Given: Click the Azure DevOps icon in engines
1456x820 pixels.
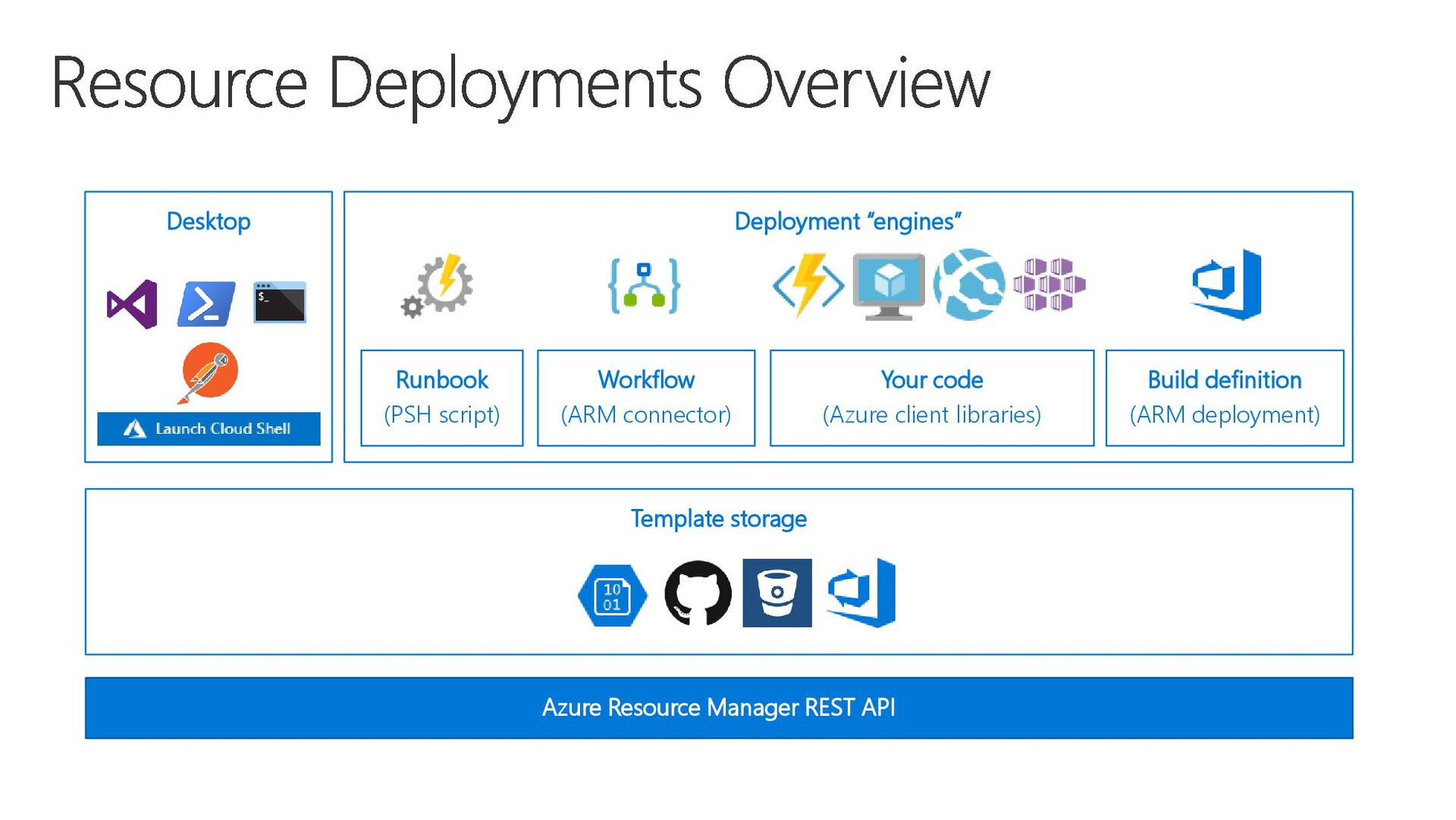Looking at the screenshot, I should tap(1226, 284).
